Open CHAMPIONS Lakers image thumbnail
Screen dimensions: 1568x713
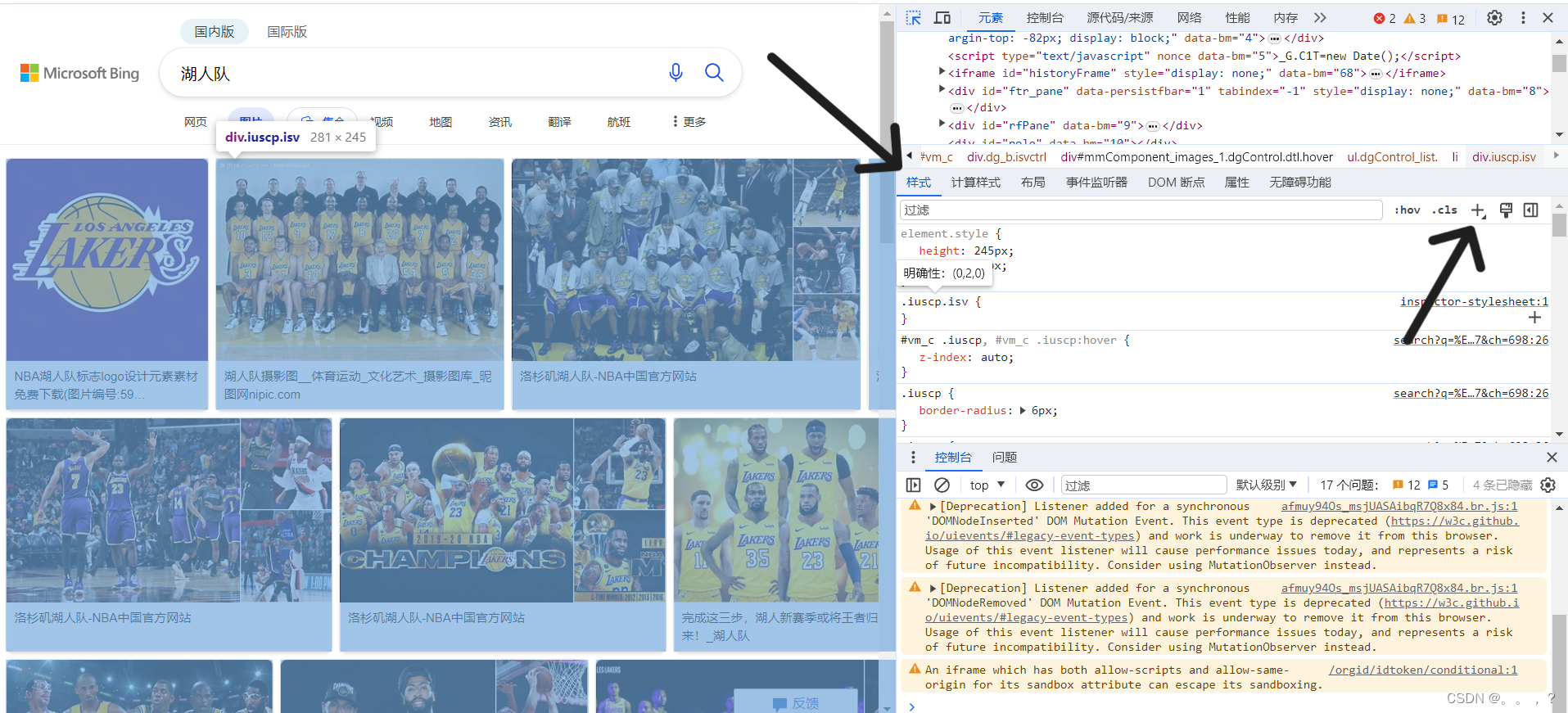[456, 510]
